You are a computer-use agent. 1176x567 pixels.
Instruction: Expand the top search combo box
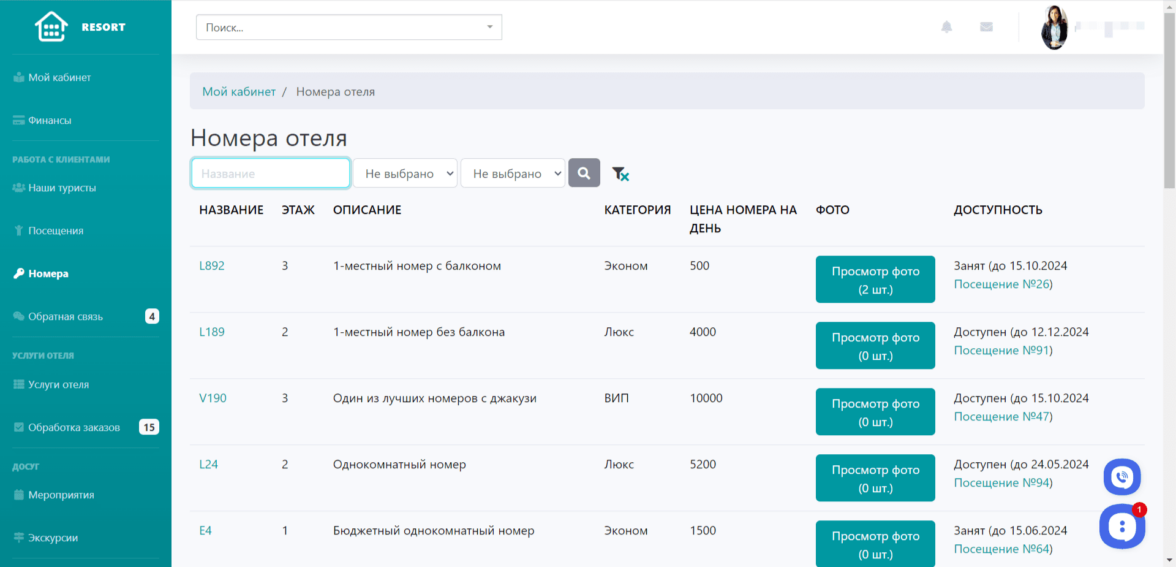349,27
